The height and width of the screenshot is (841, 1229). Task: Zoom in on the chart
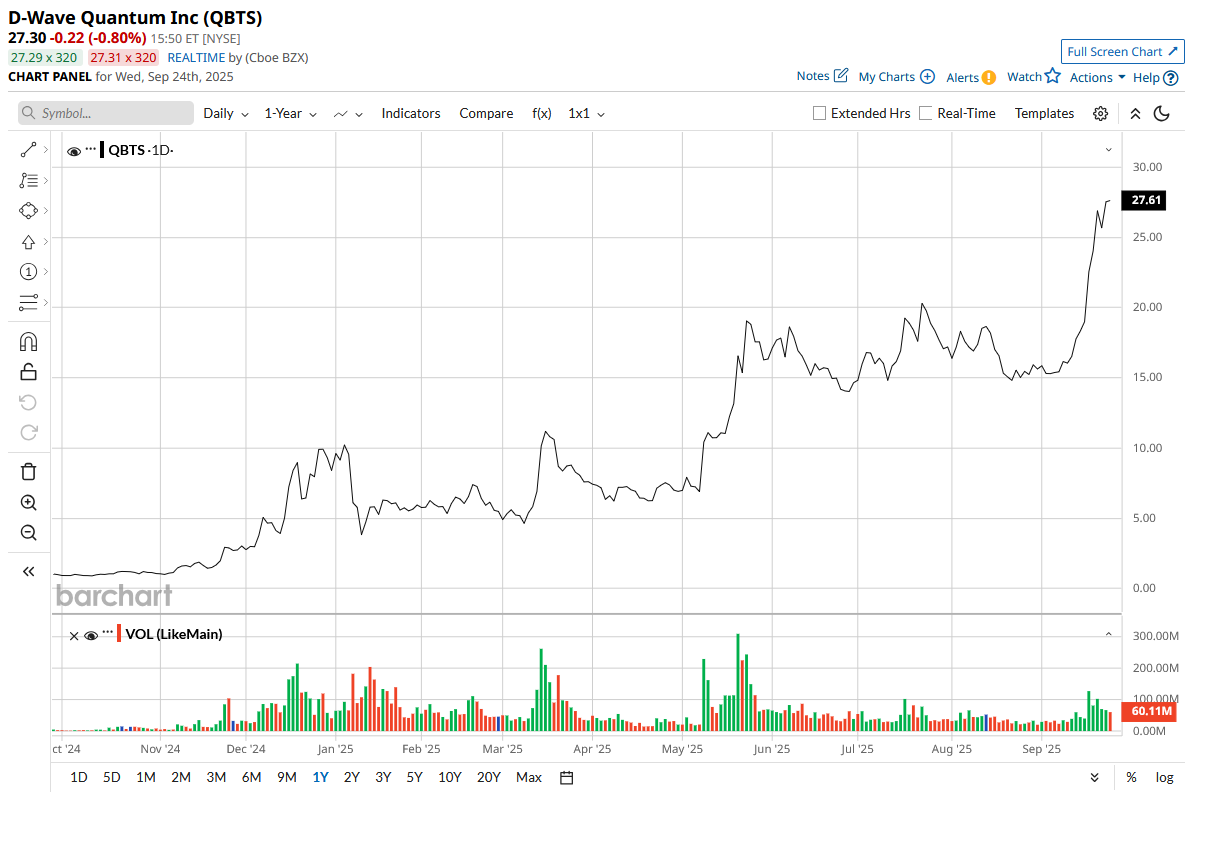click(x=28, y=503)
